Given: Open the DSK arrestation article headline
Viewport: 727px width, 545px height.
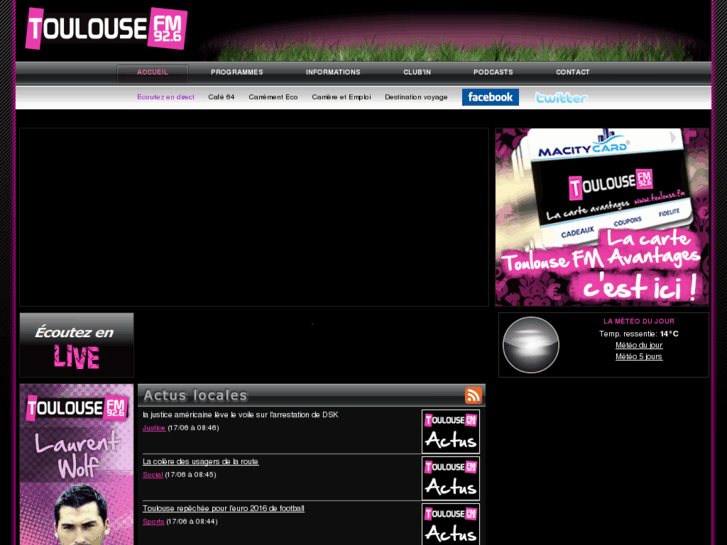Looking at the screenshot, I should coord(240,415).
